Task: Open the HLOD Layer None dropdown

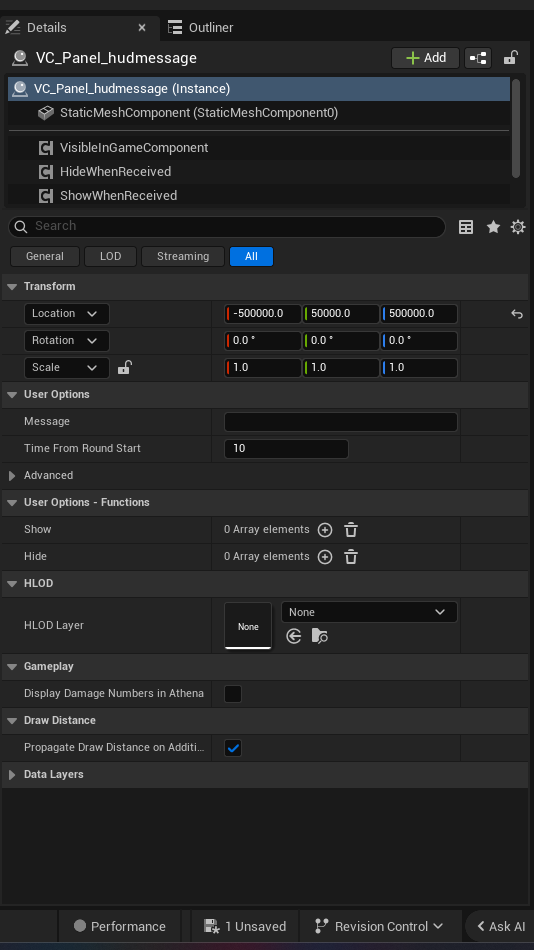Action: [x=369, y=613]
